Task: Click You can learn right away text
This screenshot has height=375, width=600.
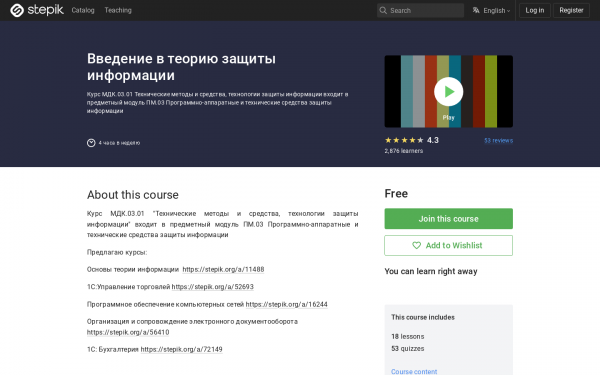Action: (x=431, y=271)
